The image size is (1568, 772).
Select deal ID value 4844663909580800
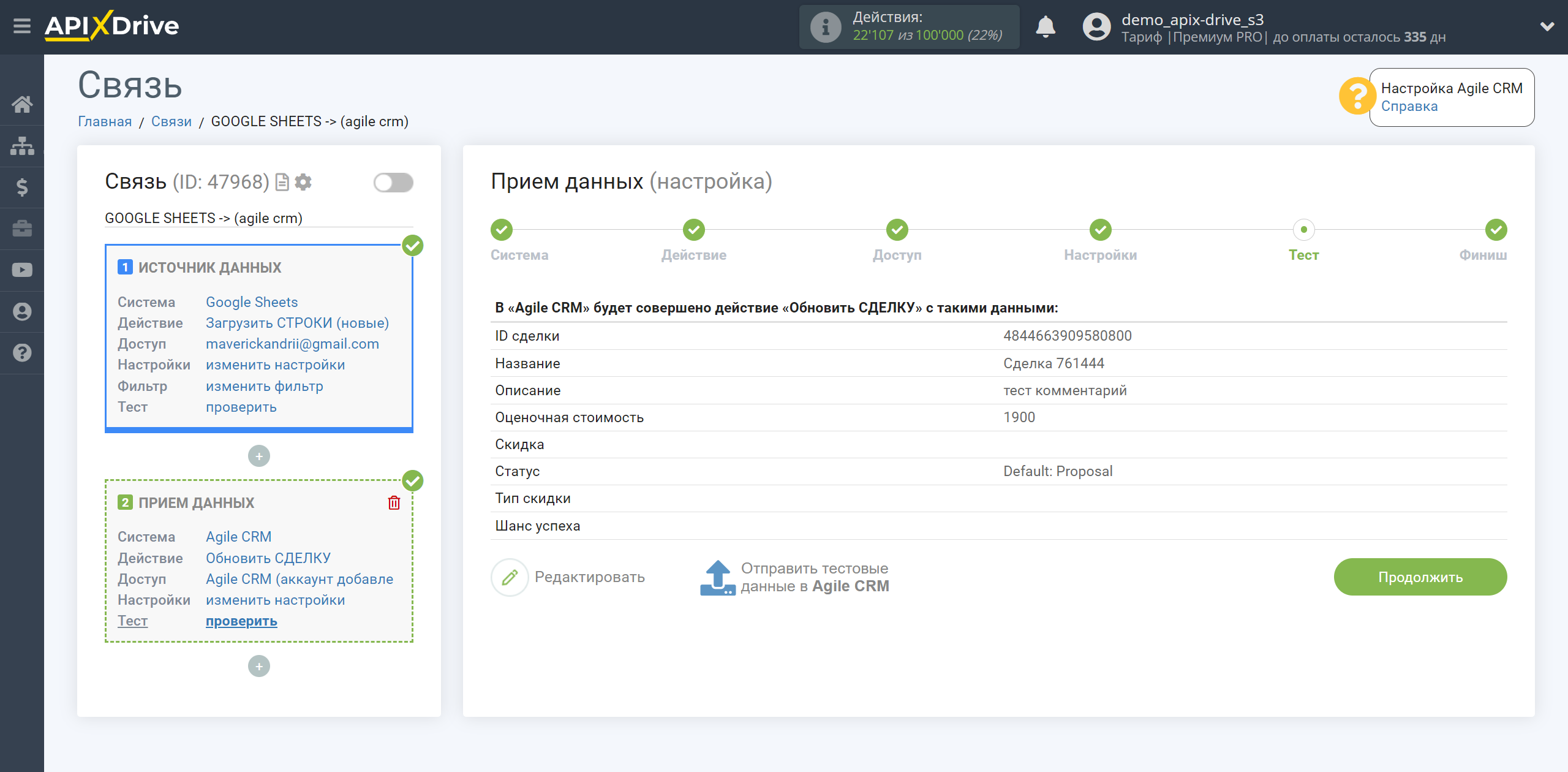coord(1067,335)
